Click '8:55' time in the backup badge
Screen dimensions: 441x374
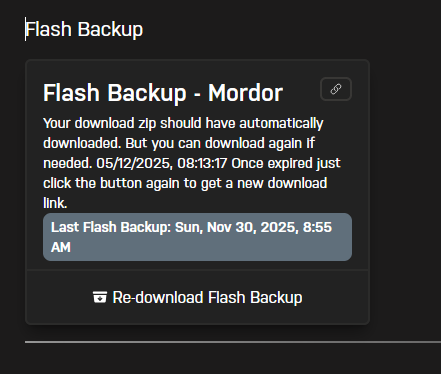tap(317, 227)
